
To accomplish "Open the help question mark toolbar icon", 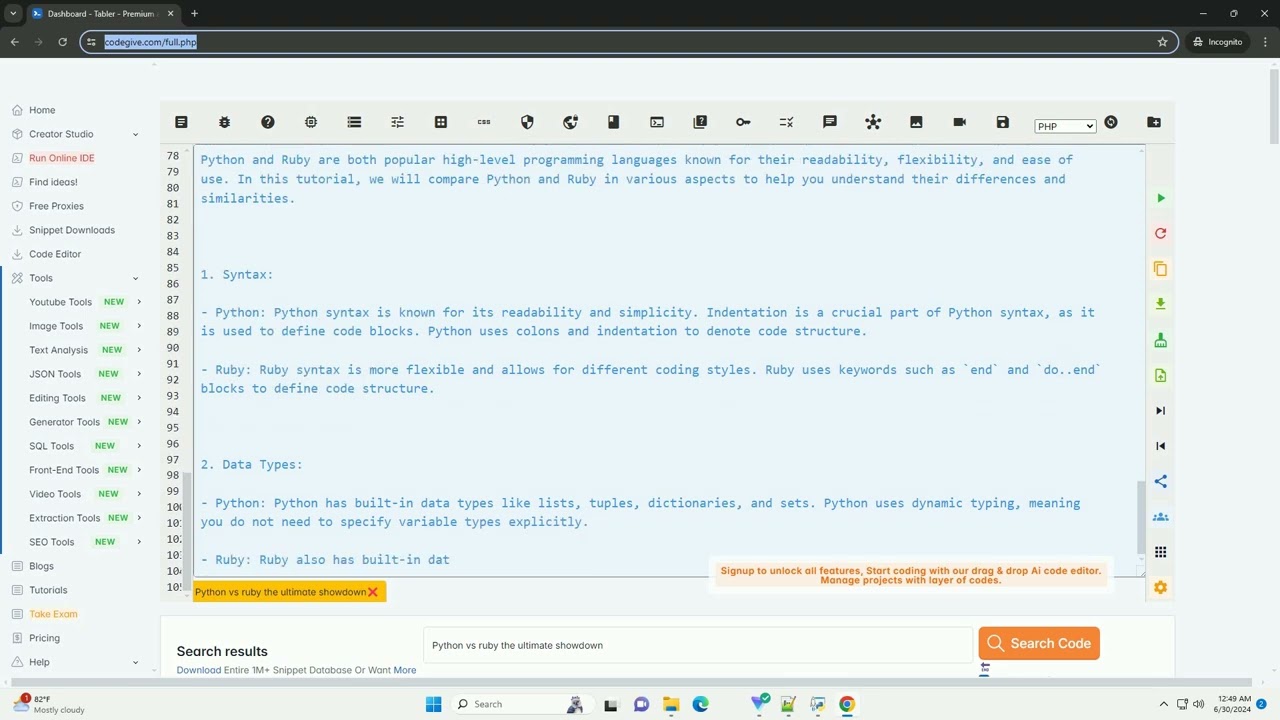I will pos(268,122).
